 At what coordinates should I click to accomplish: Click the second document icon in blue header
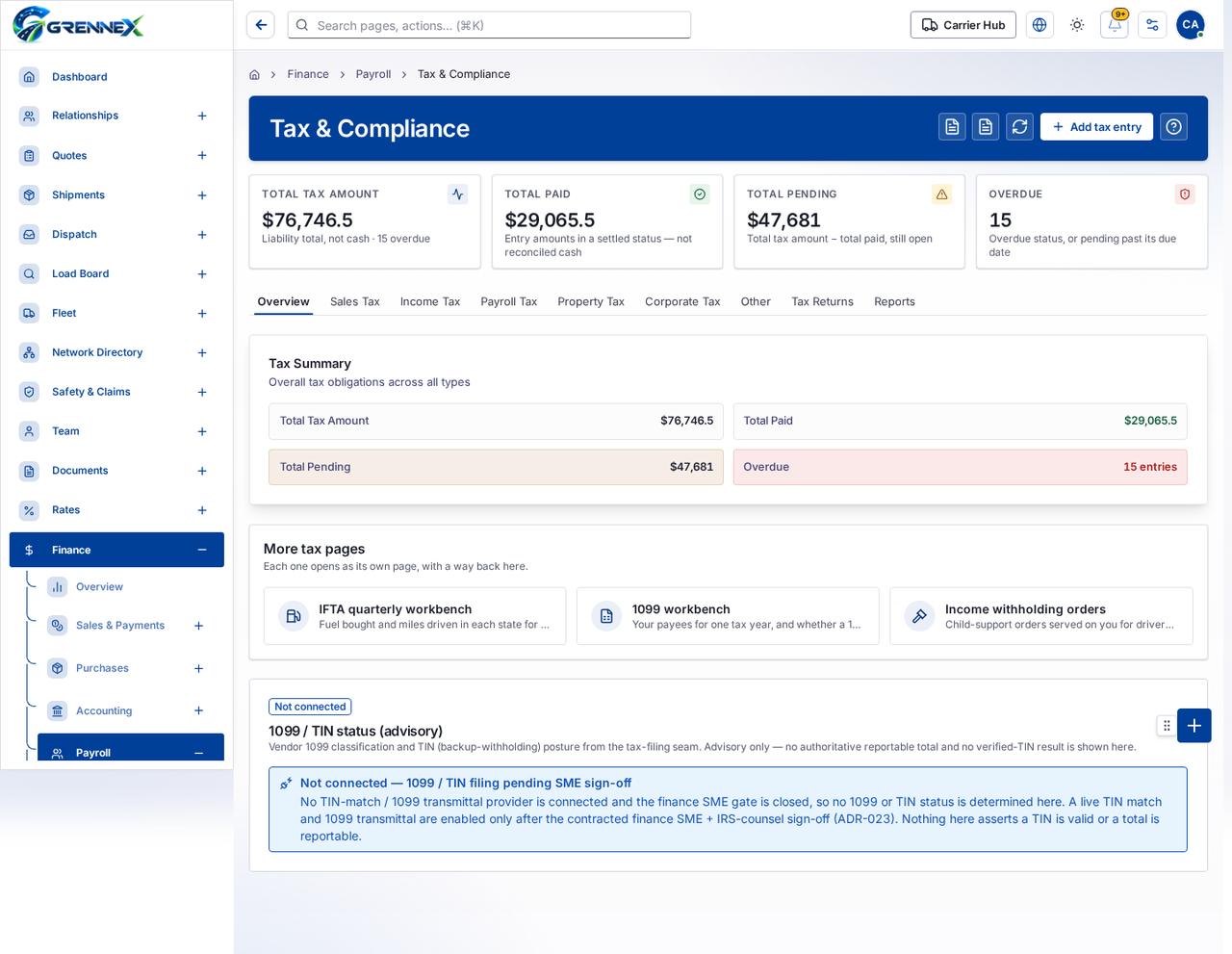pos(986,127)
